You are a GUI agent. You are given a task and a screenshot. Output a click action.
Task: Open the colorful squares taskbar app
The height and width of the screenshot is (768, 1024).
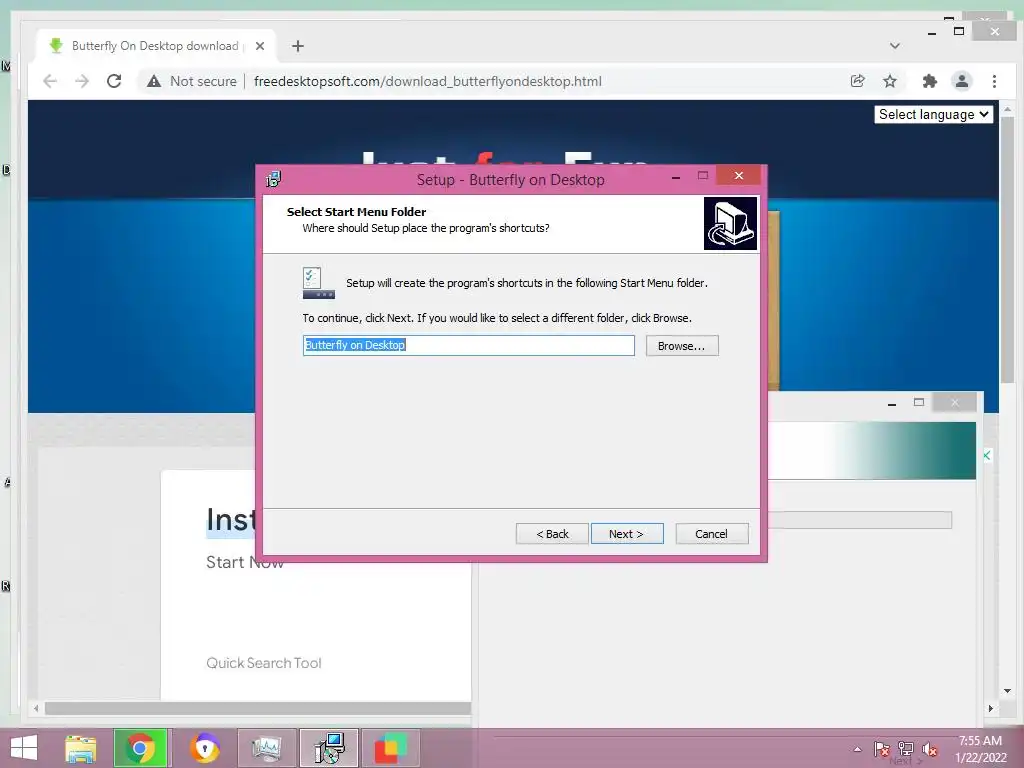click(391, 748)
